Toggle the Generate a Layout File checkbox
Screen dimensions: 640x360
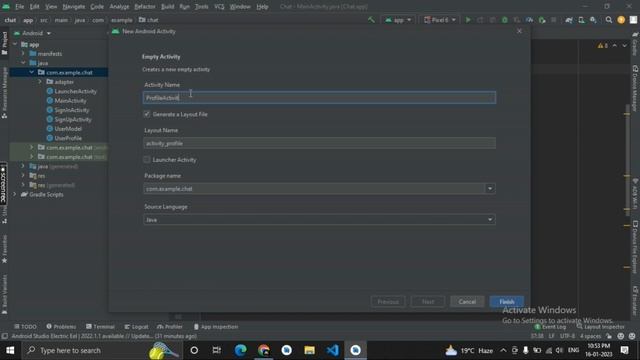click(x=147, y=114)
